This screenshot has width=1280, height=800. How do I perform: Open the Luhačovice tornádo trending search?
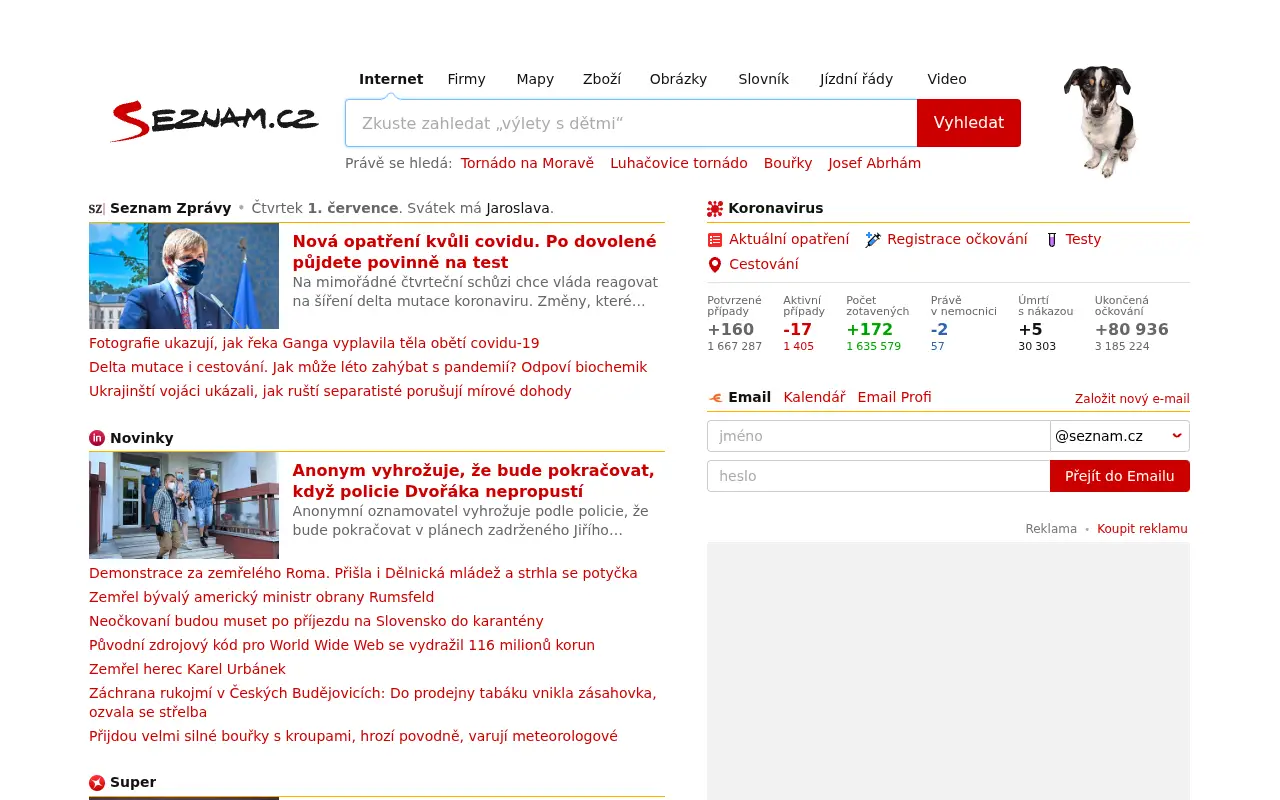679,163
